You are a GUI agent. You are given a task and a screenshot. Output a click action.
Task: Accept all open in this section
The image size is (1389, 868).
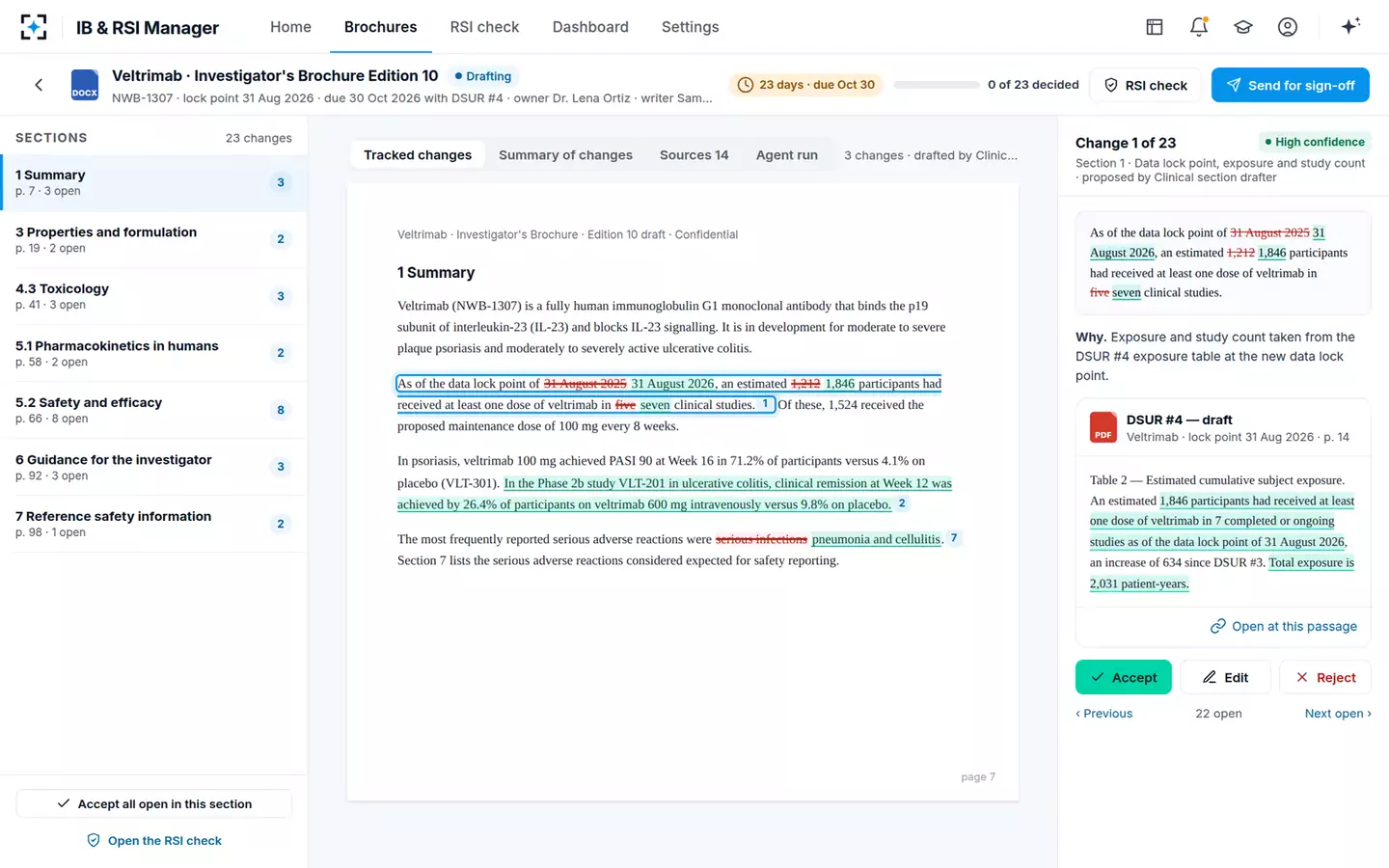[154, 803]
